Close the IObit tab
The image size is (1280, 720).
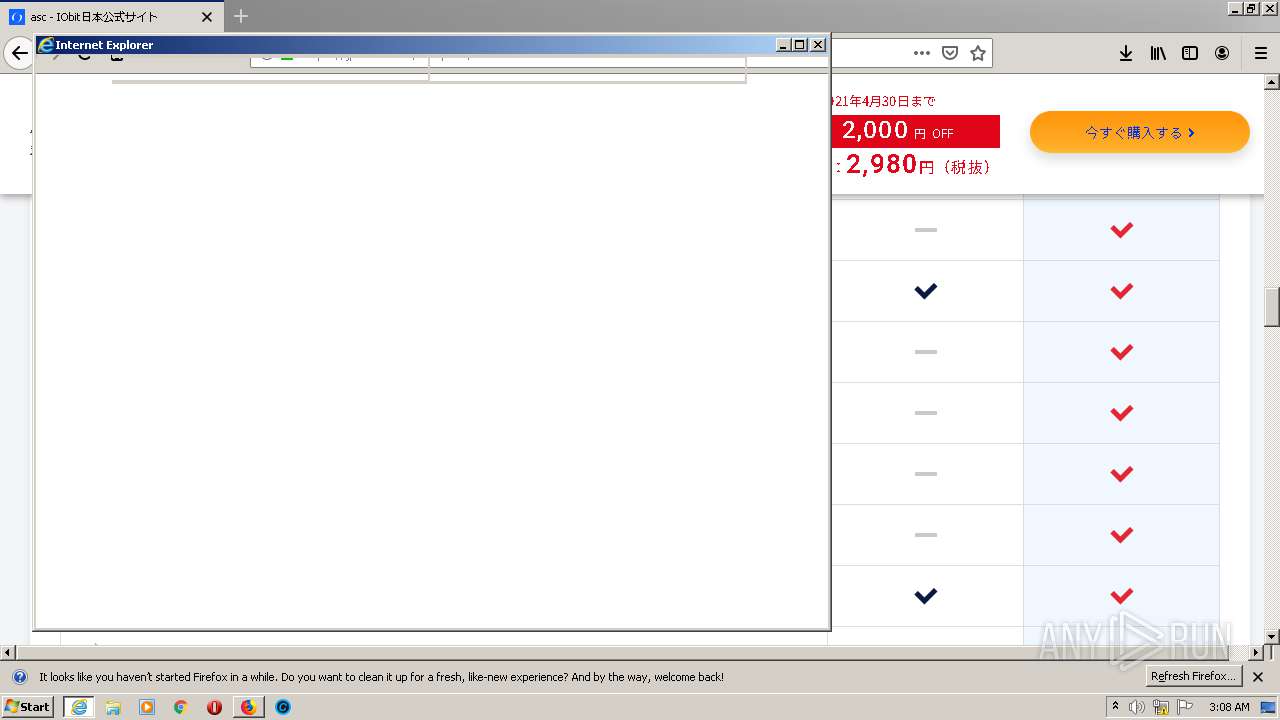click(x=207, y=17)
